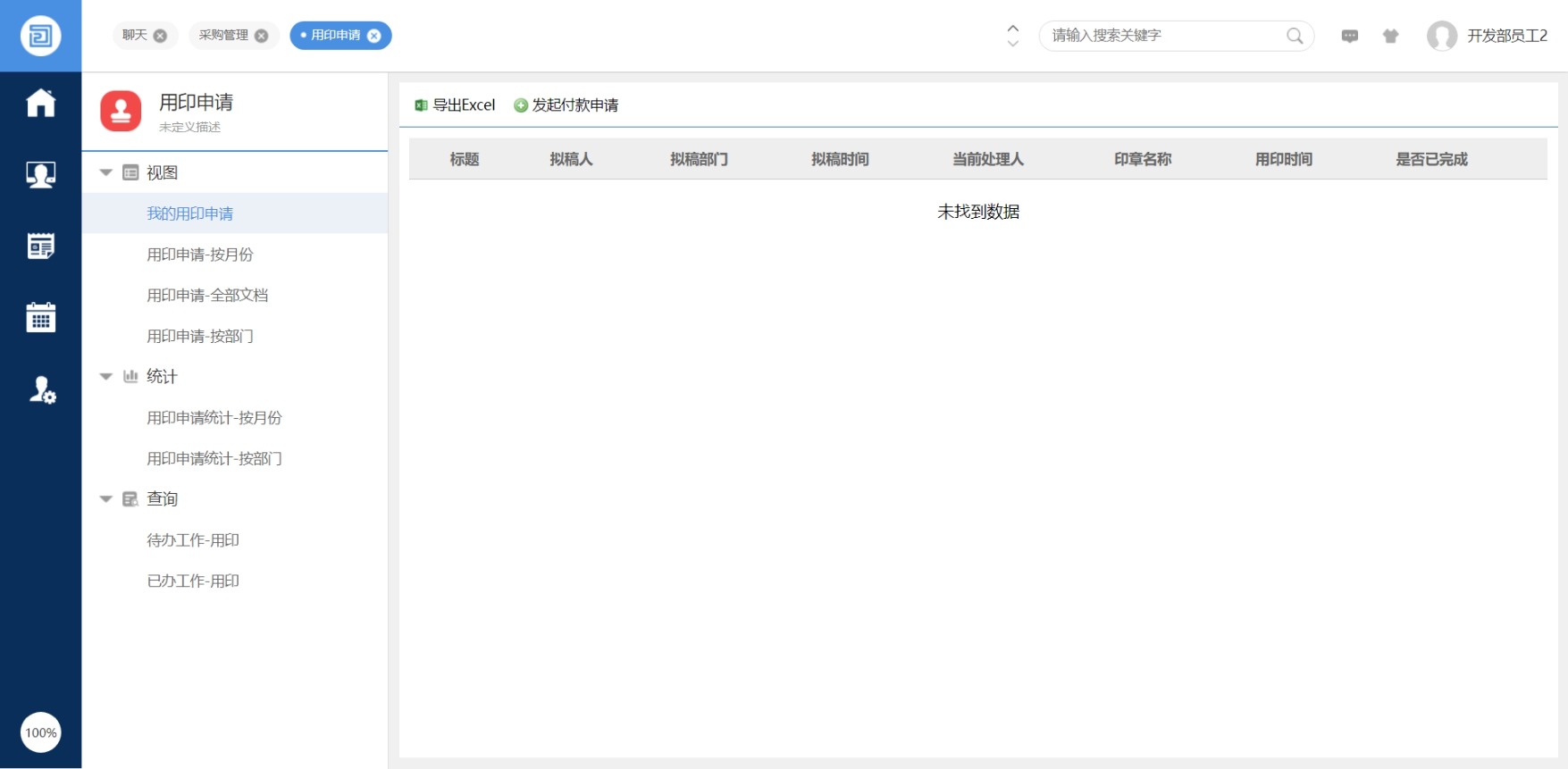This screenshot has height=769, width=1568.
Task: Click the 是否已完成 column header
Action: (x=1432, y=159)
